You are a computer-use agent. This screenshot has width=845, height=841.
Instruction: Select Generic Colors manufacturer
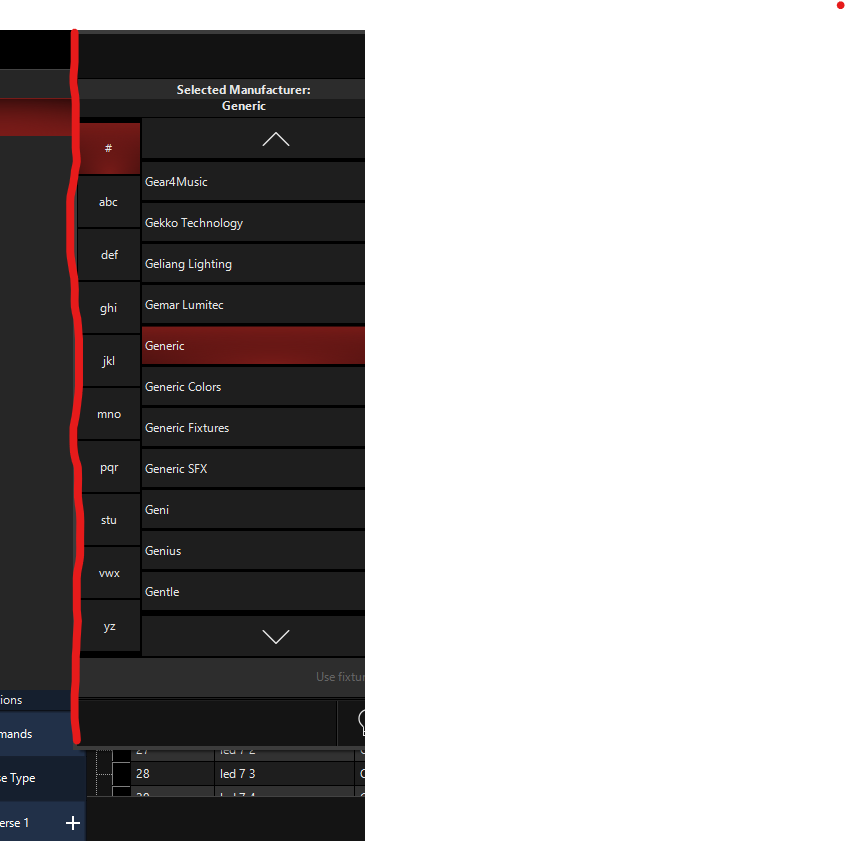(x=253, y=386)
